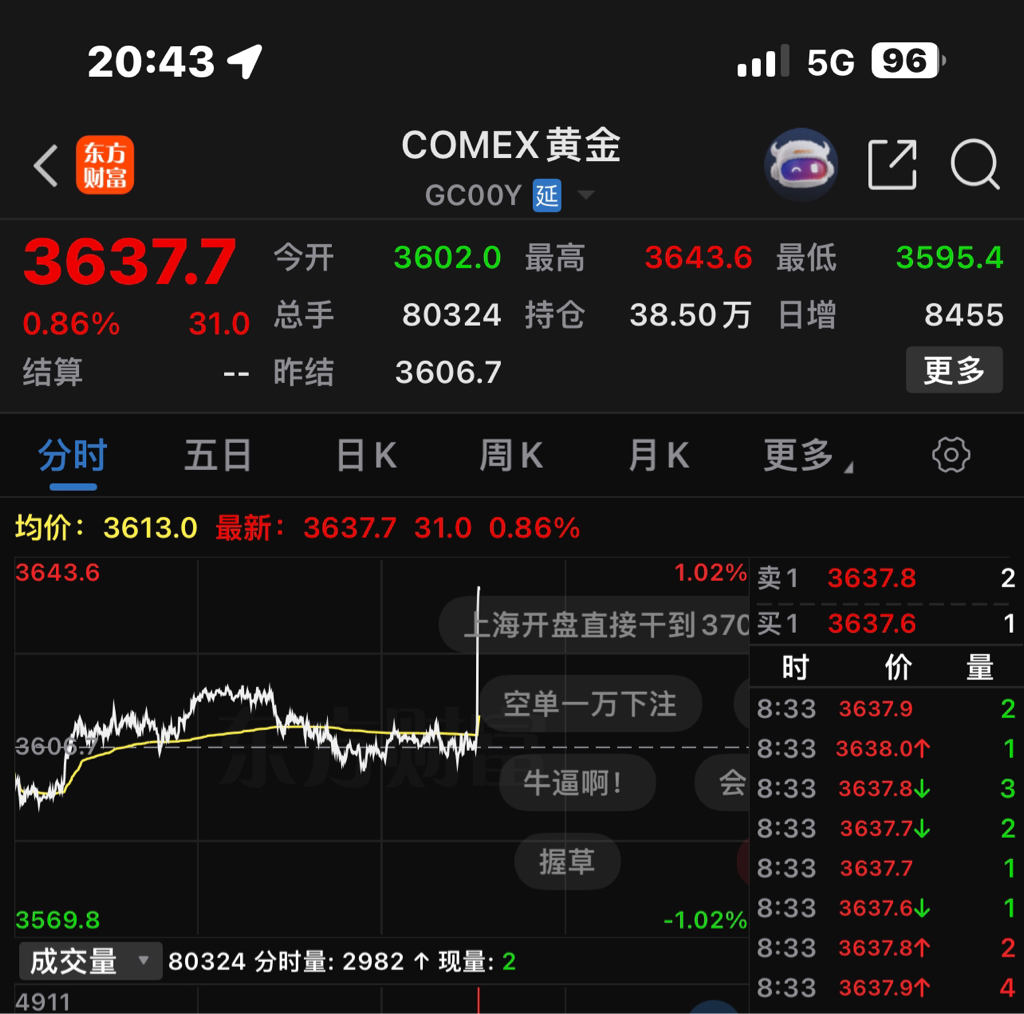The width and height of the screenshot is (1024, 1014).
Task: Expand the 更多 chart period dropdown
Action: point(808,454)
